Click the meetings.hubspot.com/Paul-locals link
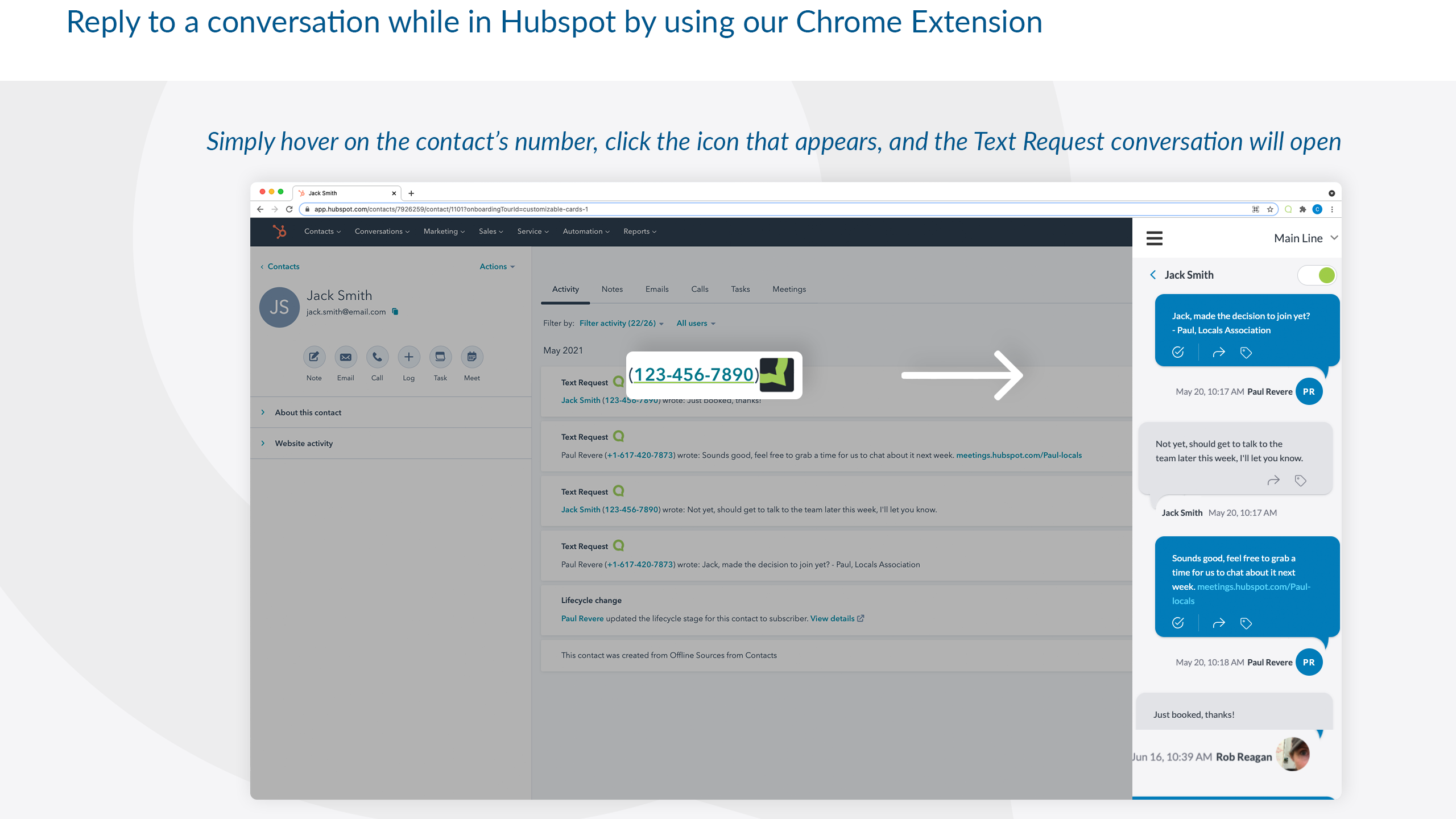The width and height of the screenshot is (1456, 819). click(1019, 455)
